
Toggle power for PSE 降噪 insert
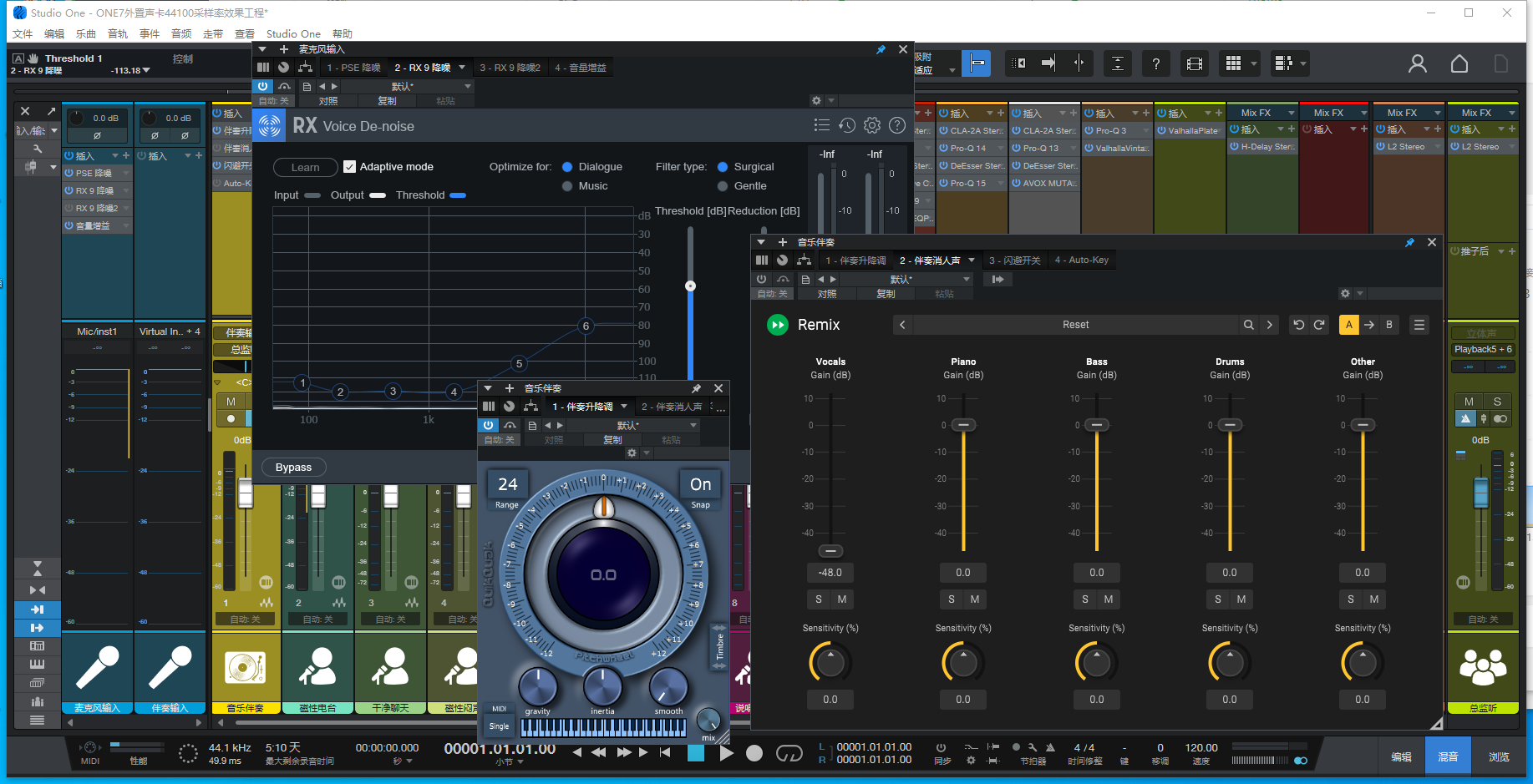pyautogui.click(x=69, y=174)
